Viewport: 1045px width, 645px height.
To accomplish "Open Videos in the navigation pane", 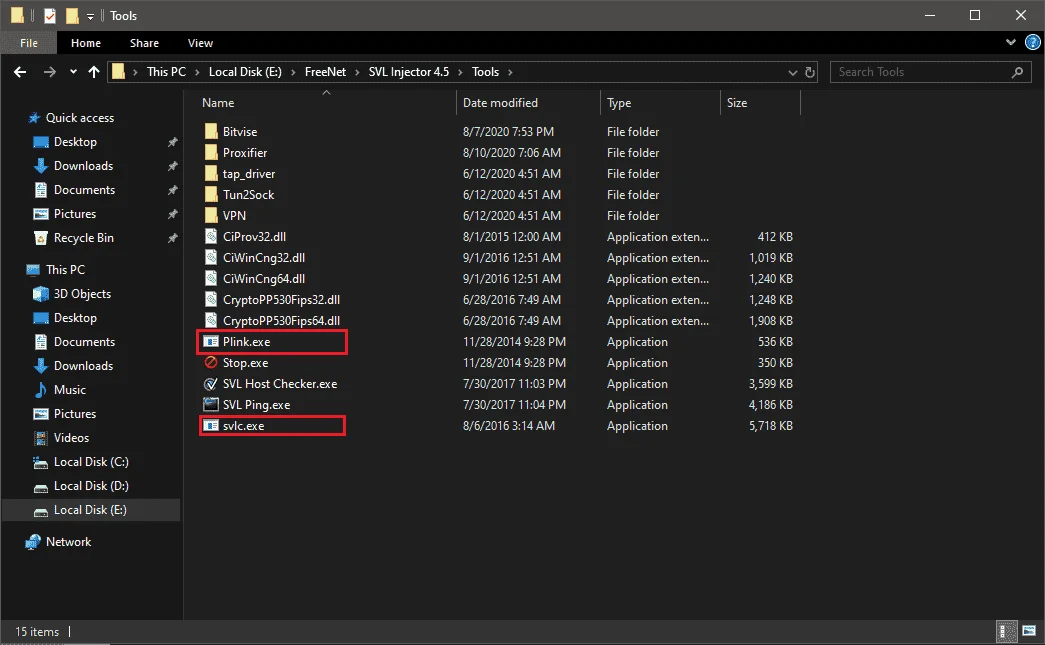I will [71, 438].
